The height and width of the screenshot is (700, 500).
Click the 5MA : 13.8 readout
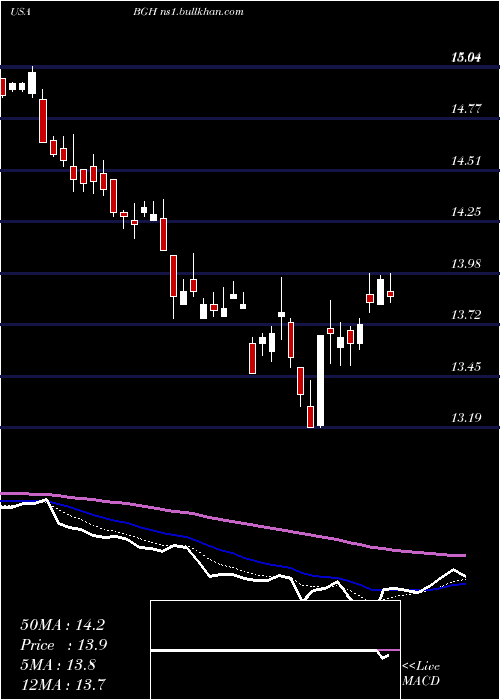coord(58,665)
